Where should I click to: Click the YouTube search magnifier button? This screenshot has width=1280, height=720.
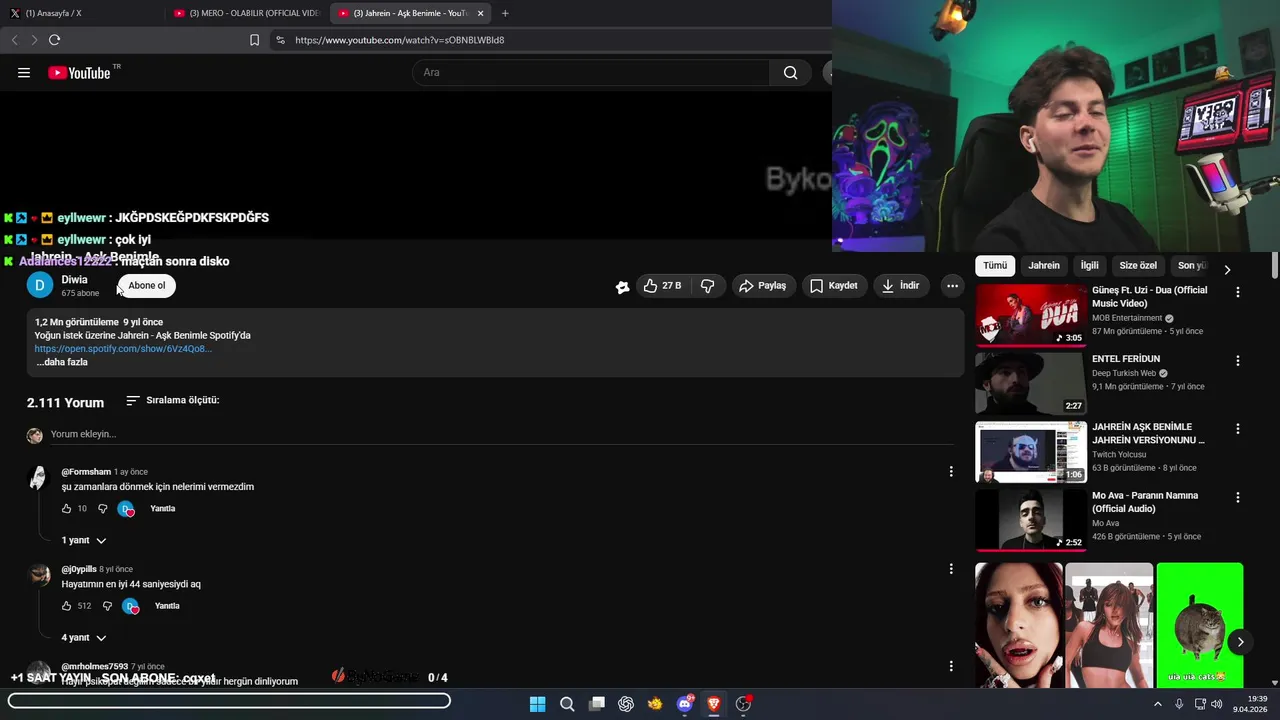tap(791, 72)
